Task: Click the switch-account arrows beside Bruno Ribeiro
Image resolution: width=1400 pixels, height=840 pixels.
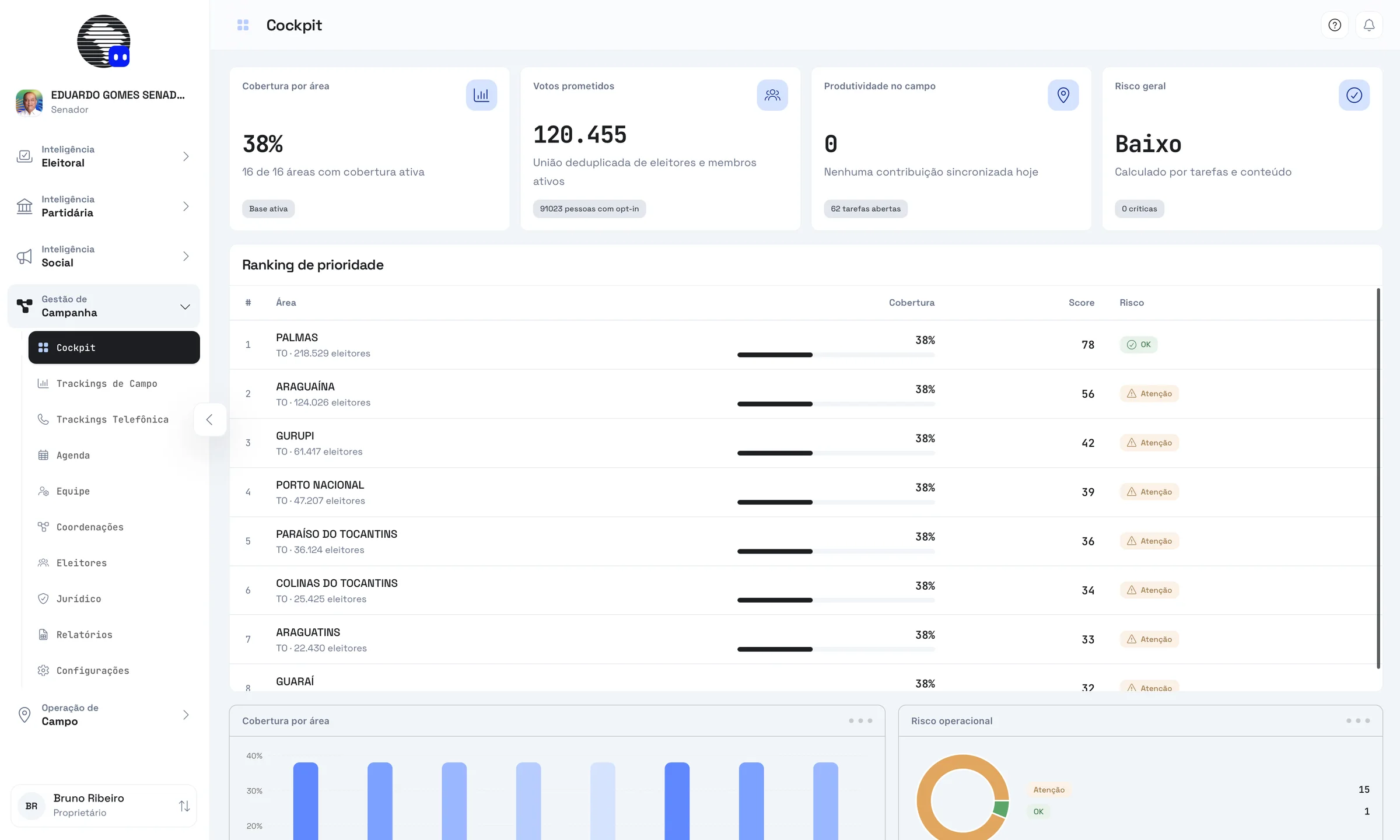Action: 184,806
